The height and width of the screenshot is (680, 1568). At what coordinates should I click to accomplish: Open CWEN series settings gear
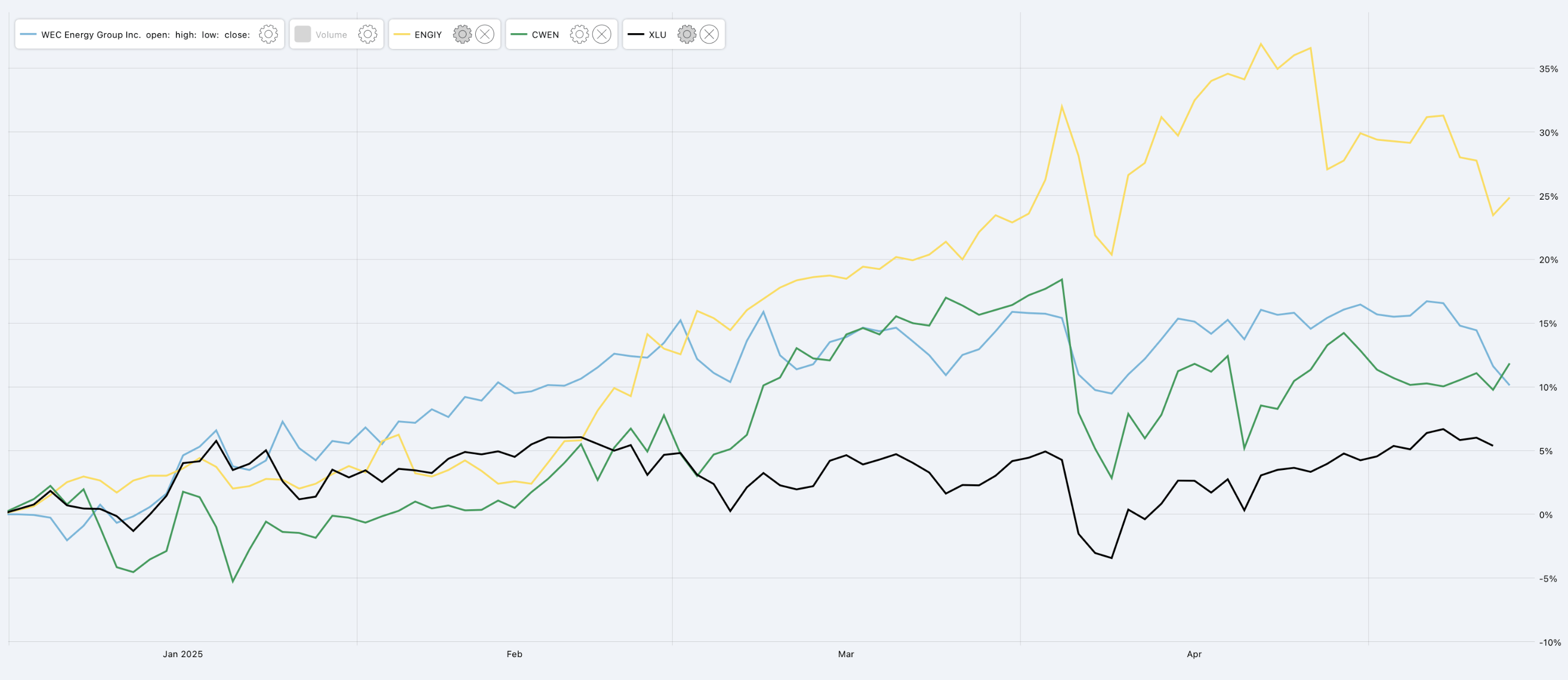click(x=579, y=34)
